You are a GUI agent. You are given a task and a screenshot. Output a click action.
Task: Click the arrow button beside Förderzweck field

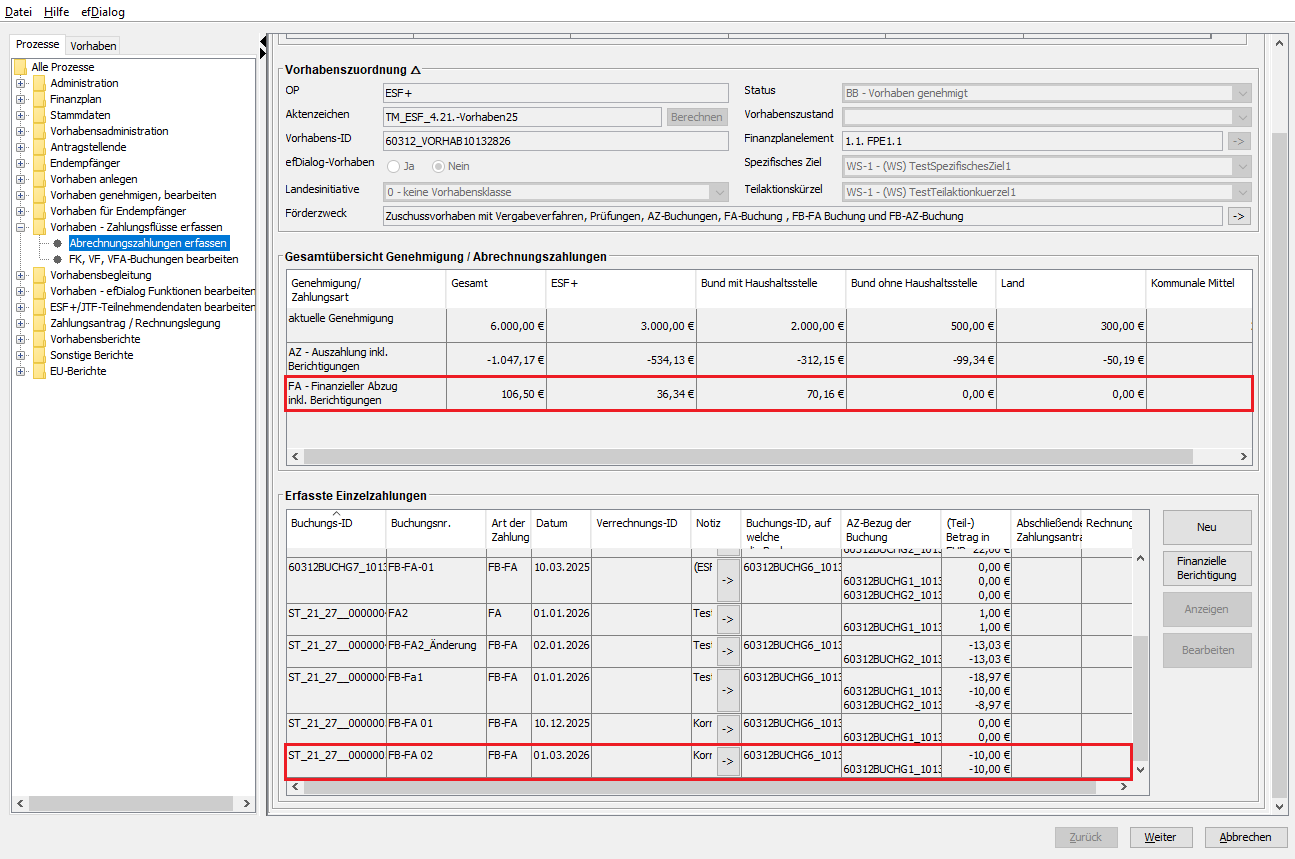click(x=1239, y=216)
